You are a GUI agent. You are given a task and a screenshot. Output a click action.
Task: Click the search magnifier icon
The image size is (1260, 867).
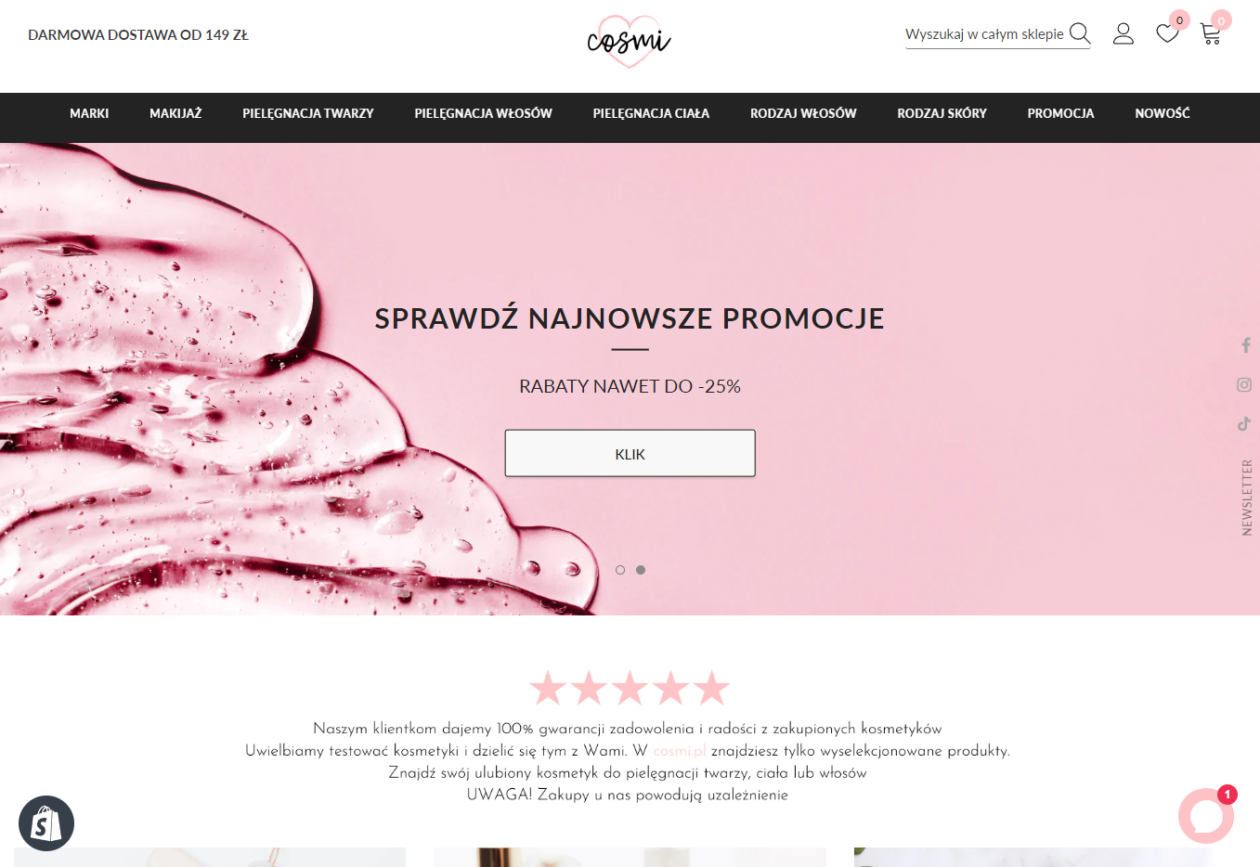pyautogui.click(x=1079, y=34)
